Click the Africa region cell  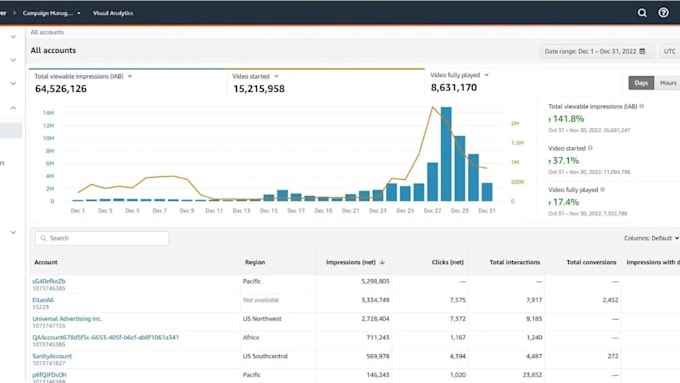click(x=251, y=337)
